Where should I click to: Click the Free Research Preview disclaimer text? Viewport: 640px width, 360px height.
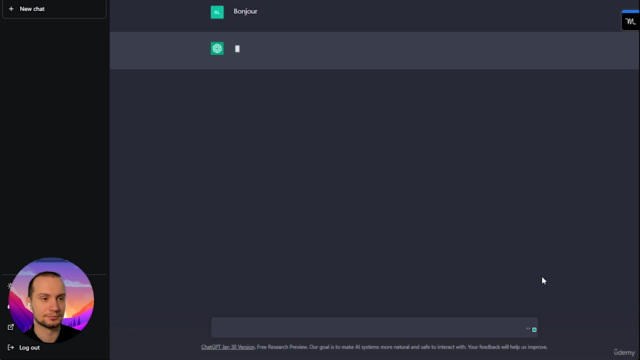click(x=402, y=347)
